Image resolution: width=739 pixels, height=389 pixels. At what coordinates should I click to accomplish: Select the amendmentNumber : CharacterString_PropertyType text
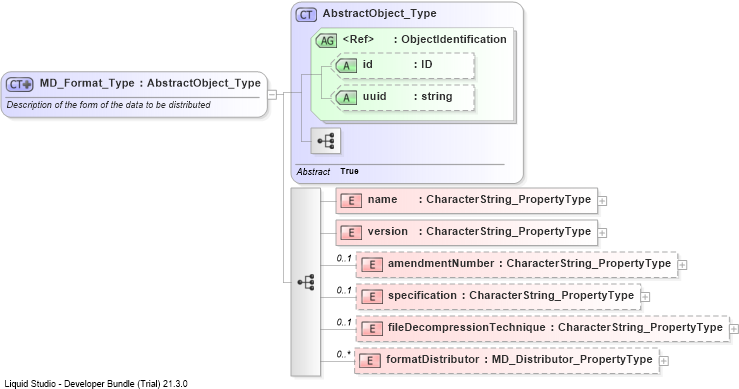tap(529, 264)
